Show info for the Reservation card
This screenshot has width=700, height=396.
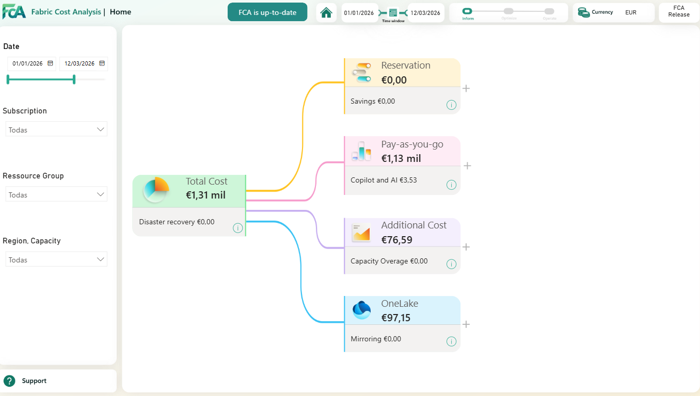451,105
